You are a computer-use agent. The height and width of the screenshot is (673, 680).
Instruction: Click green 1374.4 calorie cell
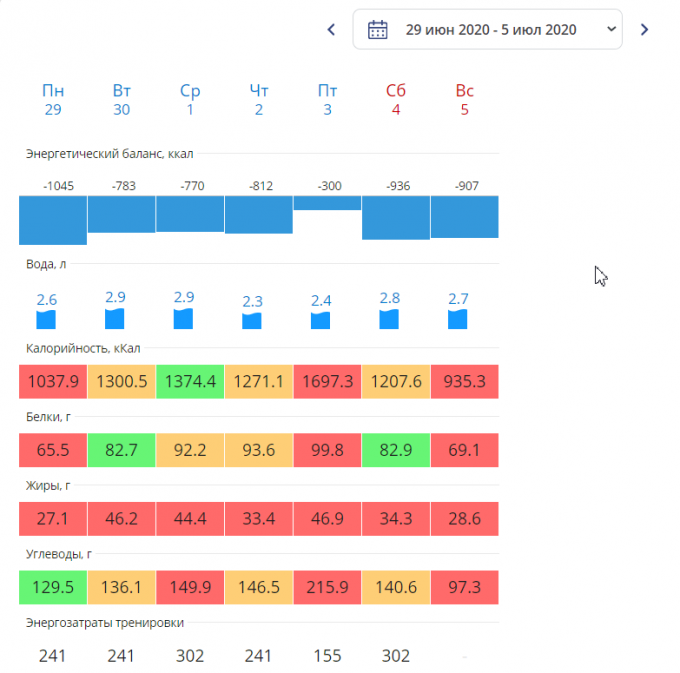coord(190,382)
